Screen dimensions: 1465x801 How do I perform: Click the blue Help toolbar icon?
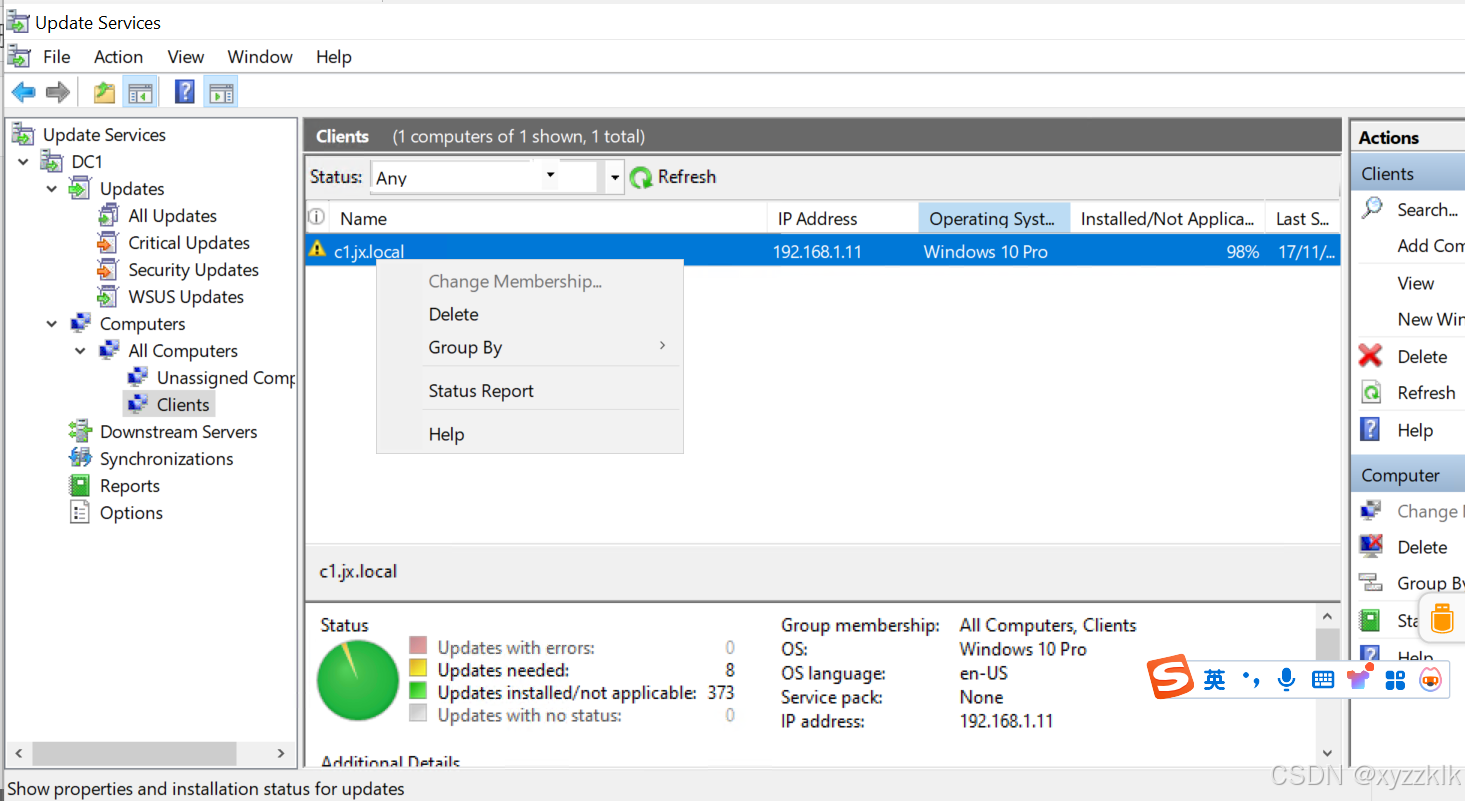click(185, 93)
